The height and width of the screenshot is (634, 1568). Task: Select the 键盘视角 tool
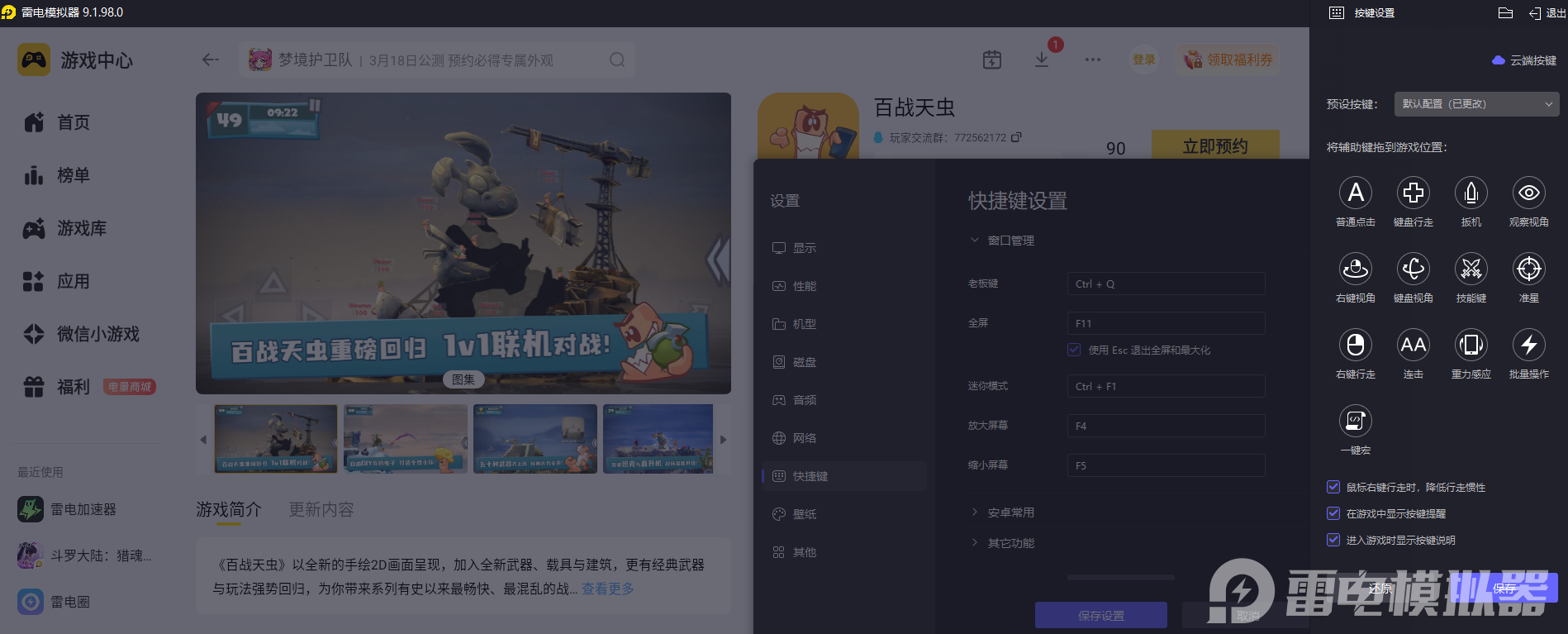tap(1414, 269)
